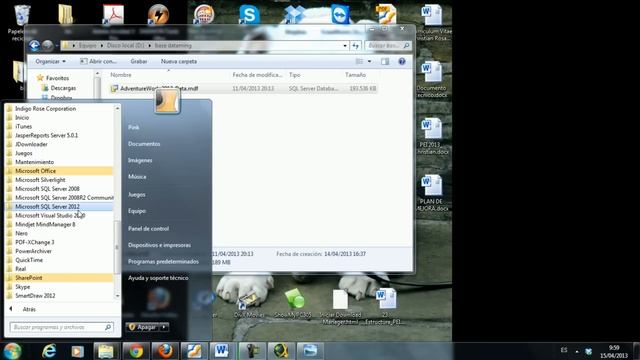The image size is (640, 360).
Task: Click Abrir con in the Explorer toolbar
Action: click(98, 61)
